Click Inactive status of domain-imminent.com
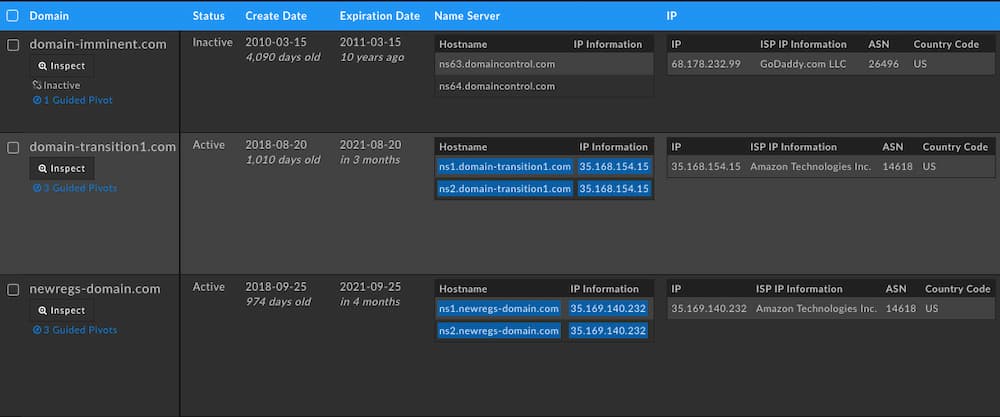The height and width of the screenshot is (417, 1000). point(212,42)
